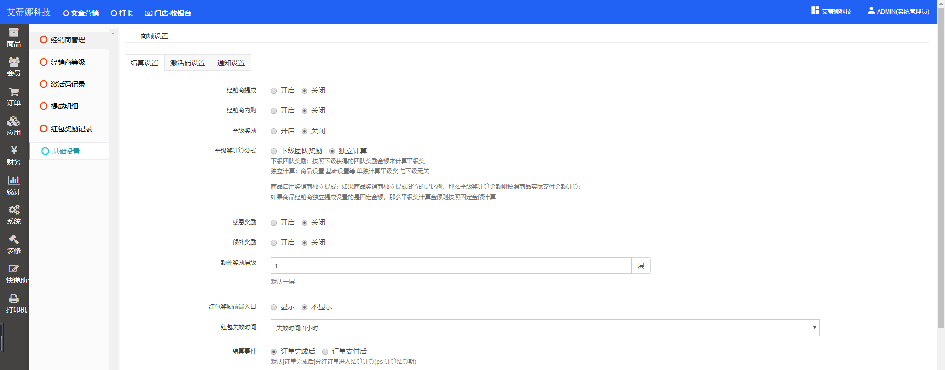
Task: Click the company logo text in the top bar
Action: (30, 12)
